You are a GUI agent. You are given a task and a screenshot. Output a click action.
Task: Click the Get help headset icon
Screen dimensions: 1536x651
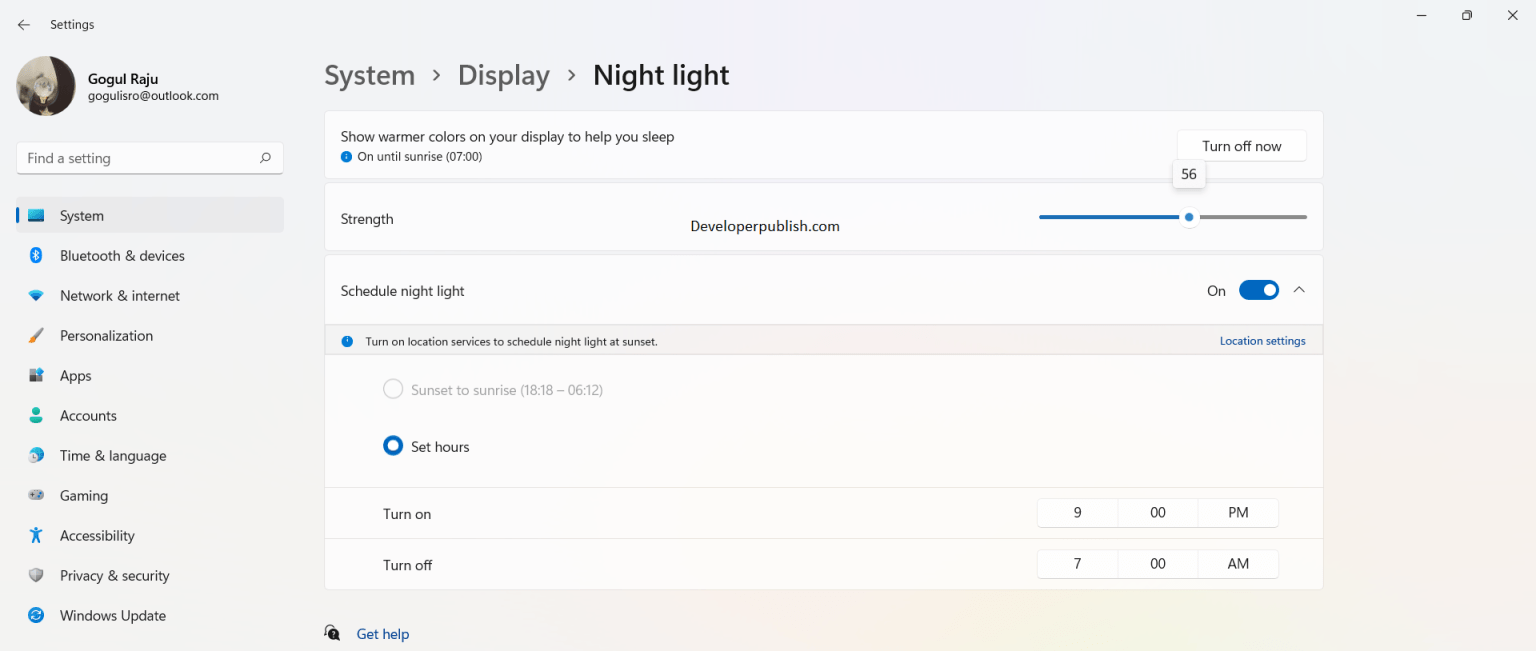(332, 632)
